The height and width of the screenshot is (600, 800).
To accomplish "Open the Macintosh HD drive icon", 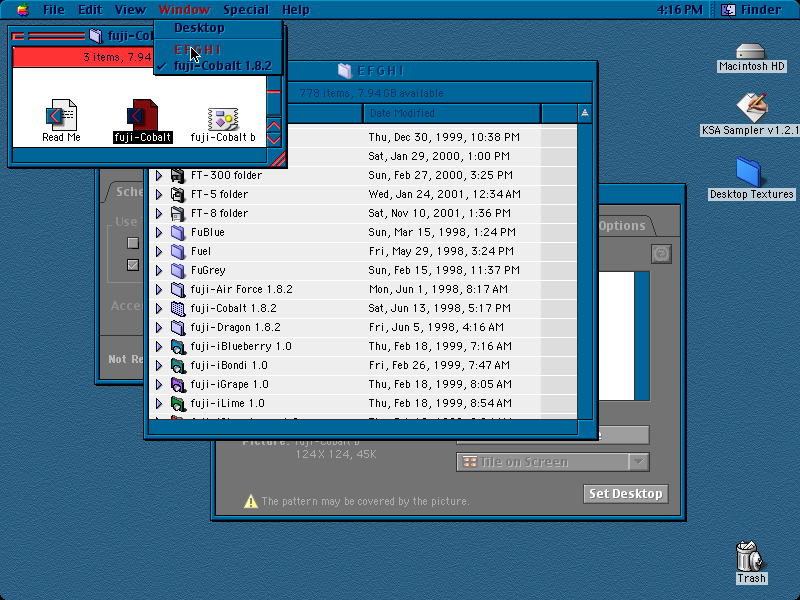I will coord(750,52).
